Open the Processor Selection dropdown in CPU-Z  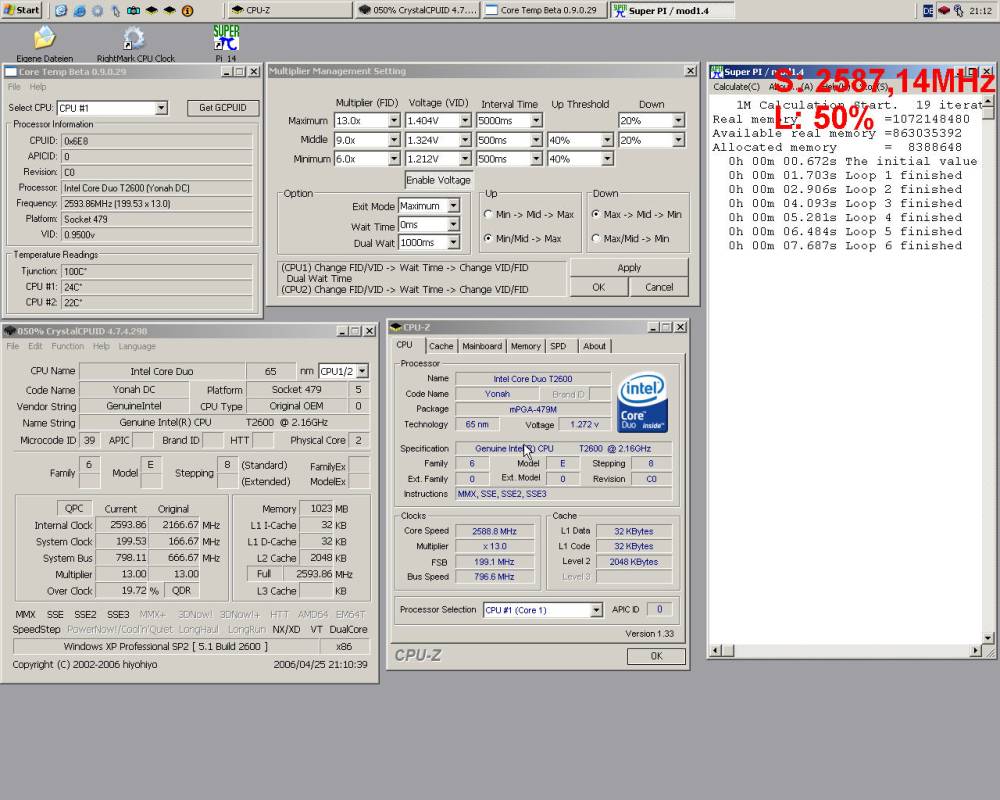point(596,610)
